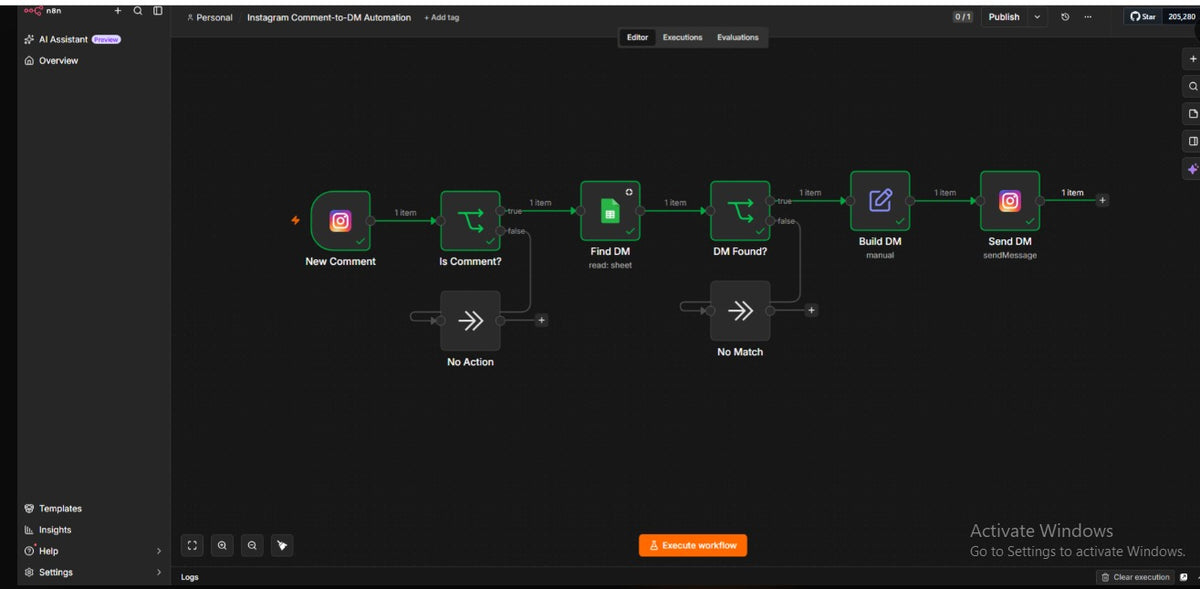Toggle the side panel icon on right toolbar

(1192, 142)
